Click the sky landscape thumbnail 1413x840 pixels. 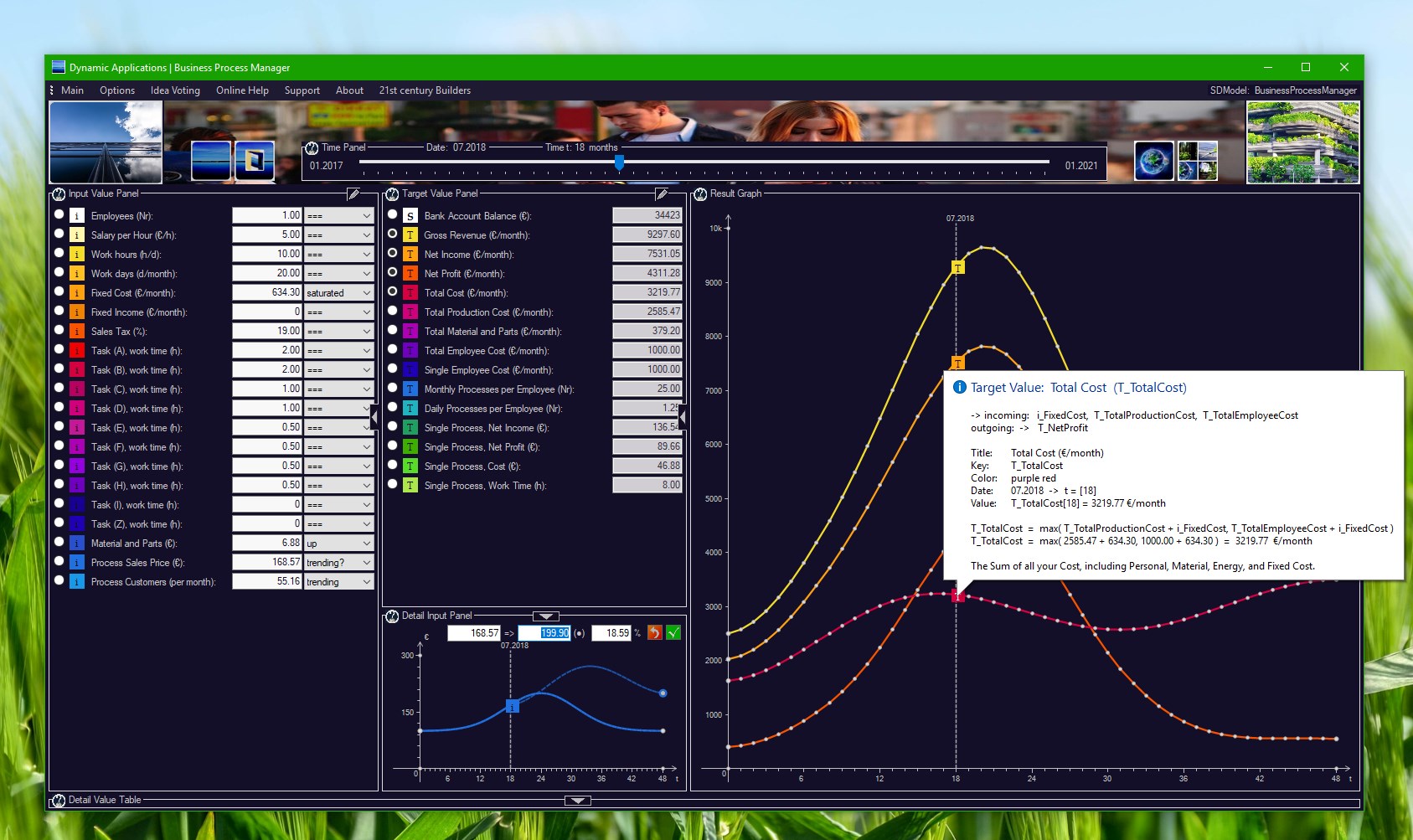point(106,142)
